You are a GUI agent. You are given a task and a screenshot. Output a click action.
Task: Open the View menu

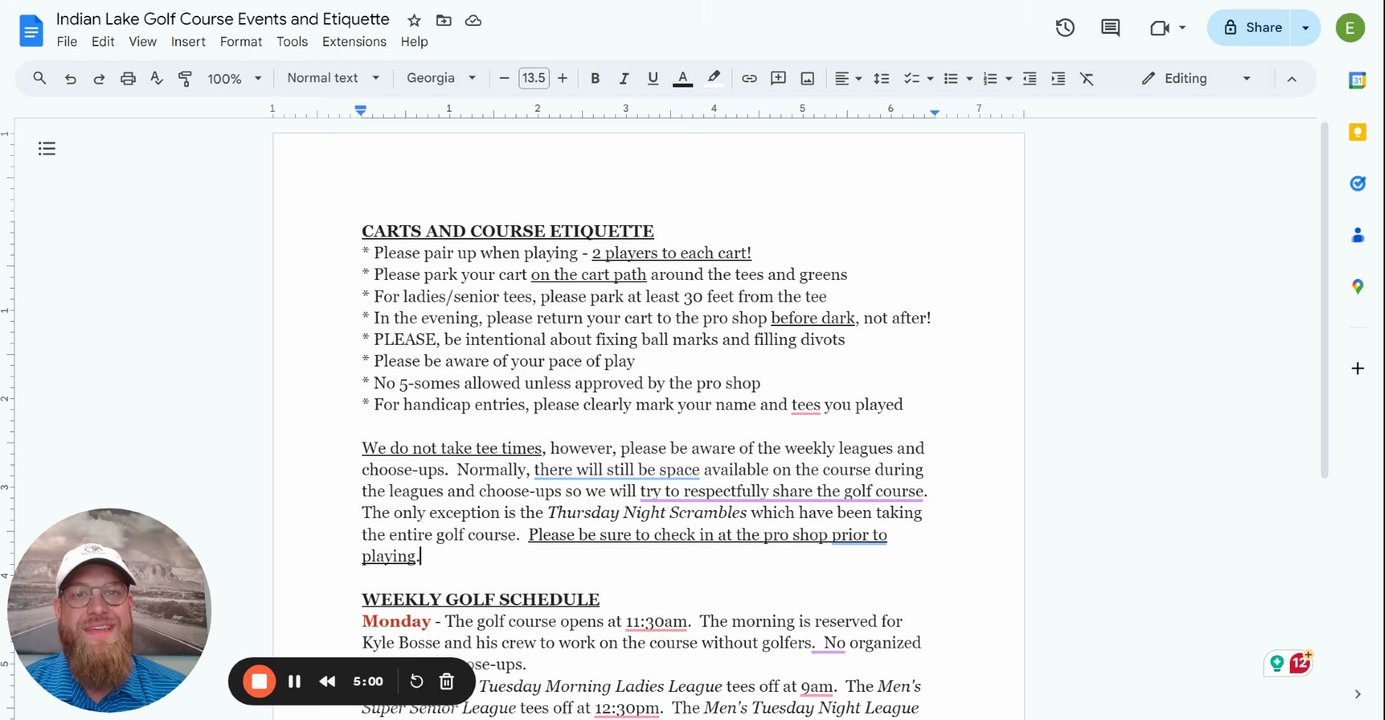point(143,42)
